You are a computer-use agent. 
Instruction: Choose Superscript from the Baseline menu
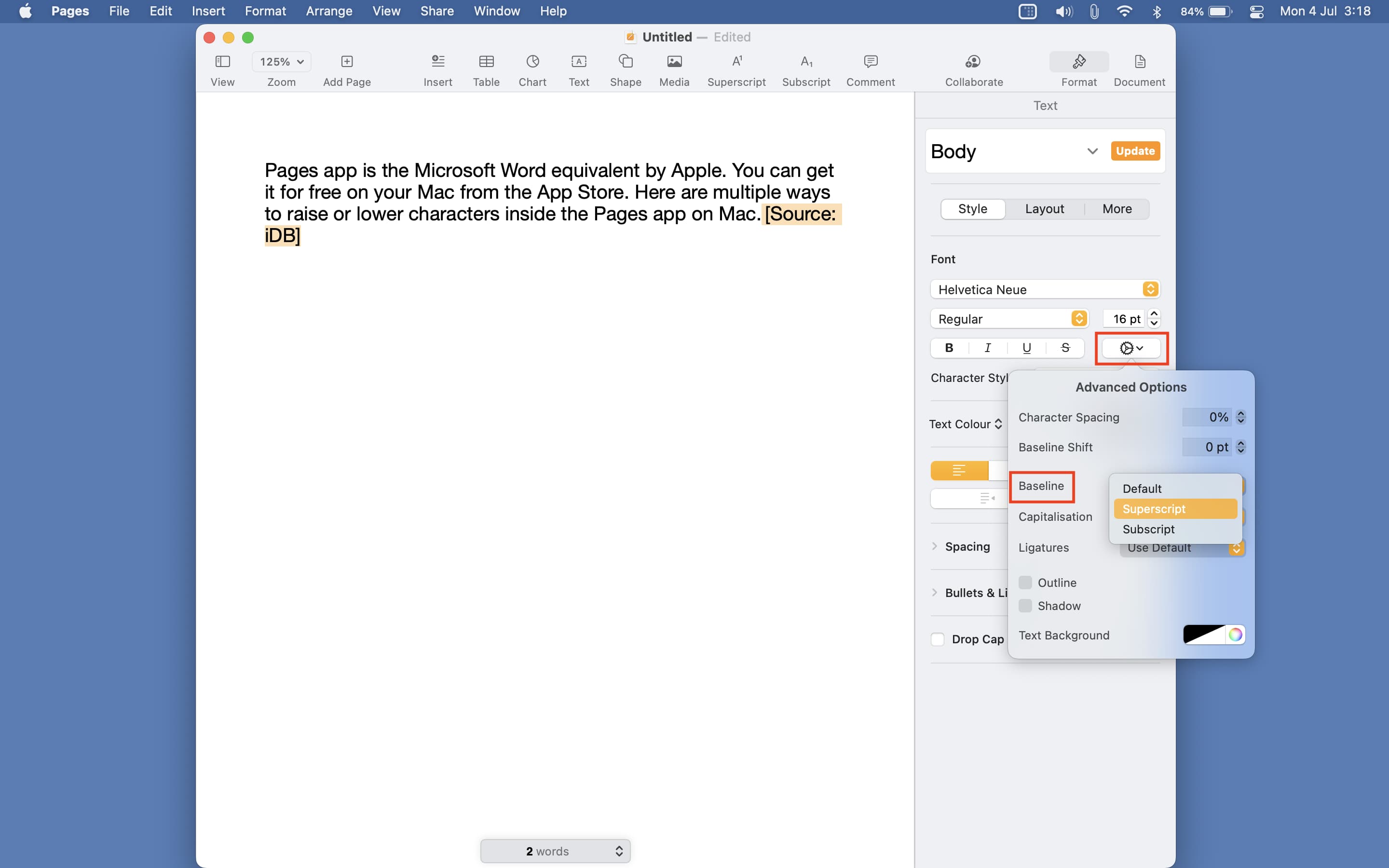[x=1175, y=509]
